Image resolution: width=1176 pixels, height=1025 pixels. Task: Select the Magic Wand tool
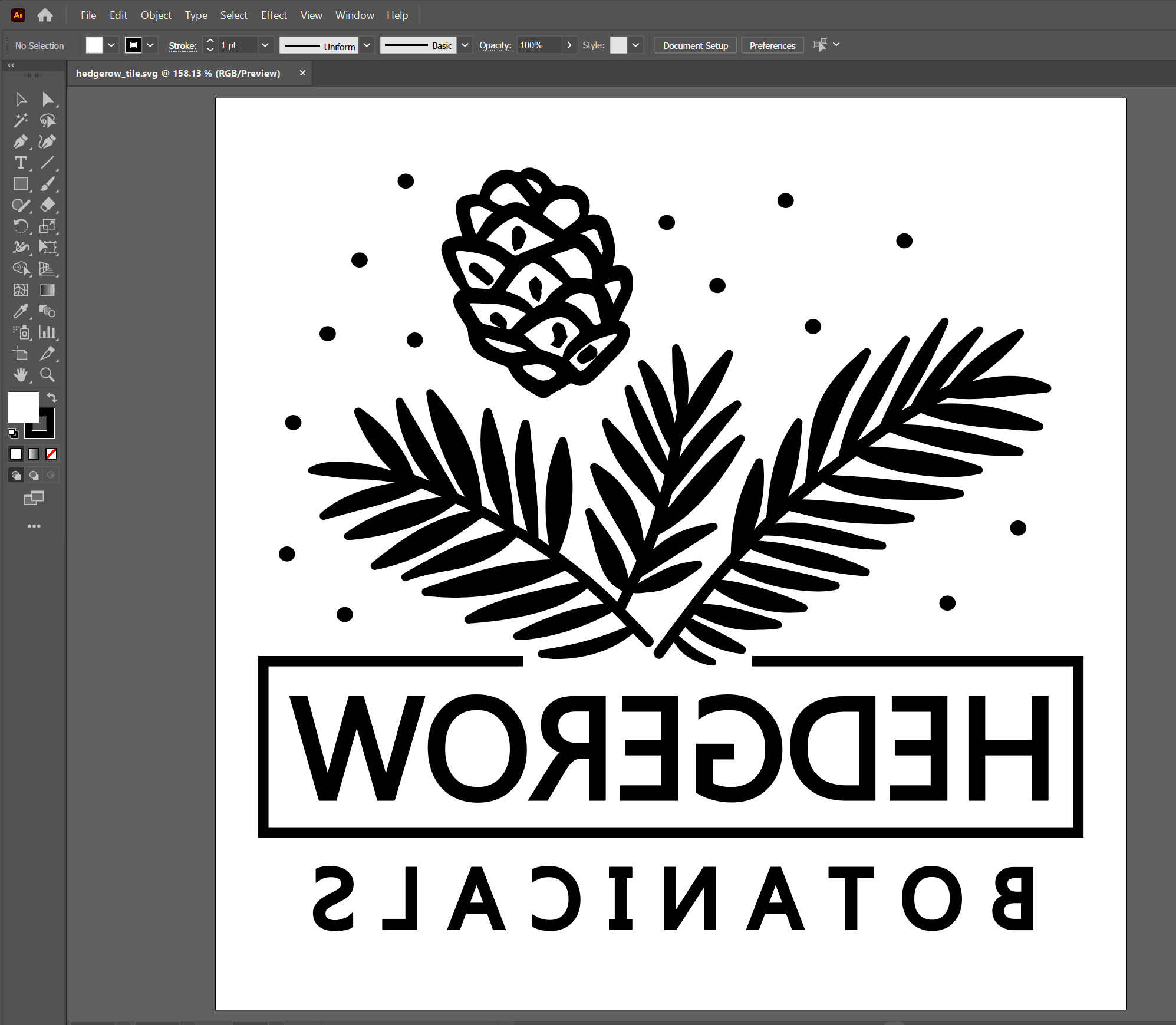click(x=21, y=120)
